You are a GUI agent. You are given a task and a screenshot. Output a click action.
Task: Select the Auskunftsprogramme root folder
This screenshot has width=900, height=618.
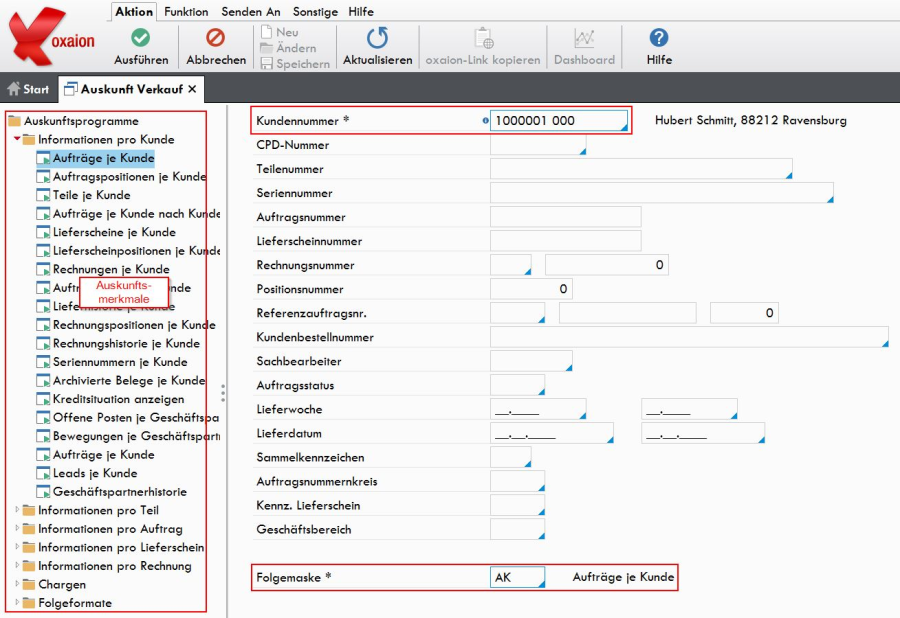coord(73,121)
